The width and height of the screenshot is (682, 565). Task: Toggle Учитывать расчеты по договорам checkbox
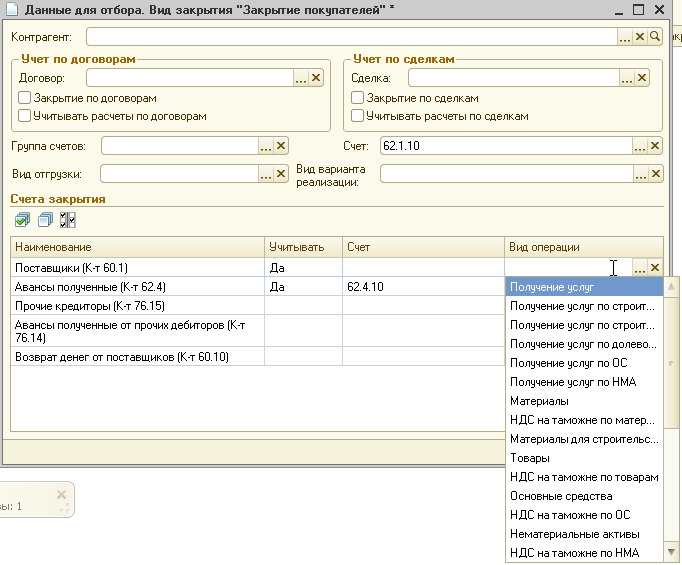24,116
